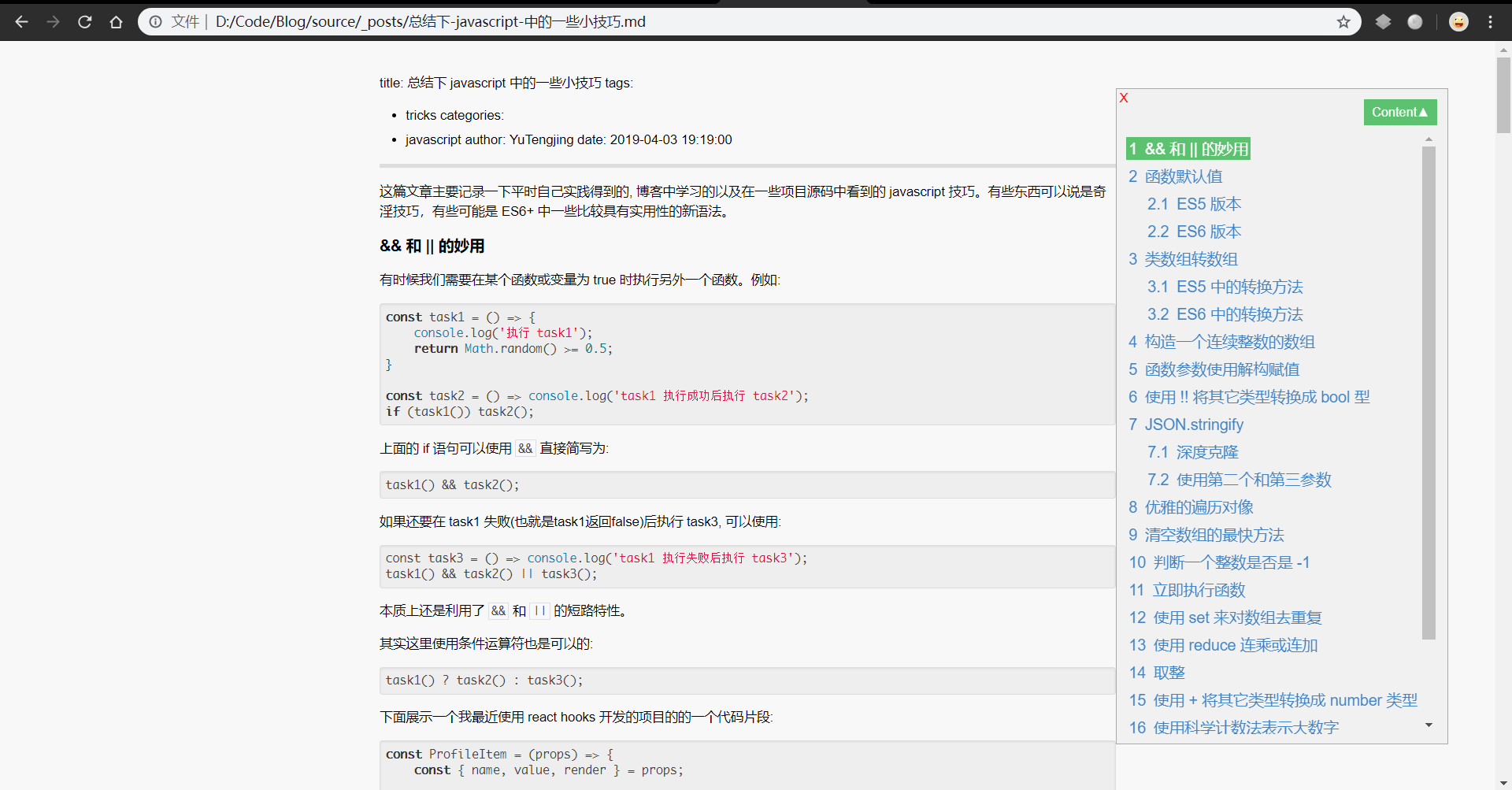The height and width of the screenshot is (790, 1512).
Task: Click the contents panel scrollbar thumb
Action: 1429,392
